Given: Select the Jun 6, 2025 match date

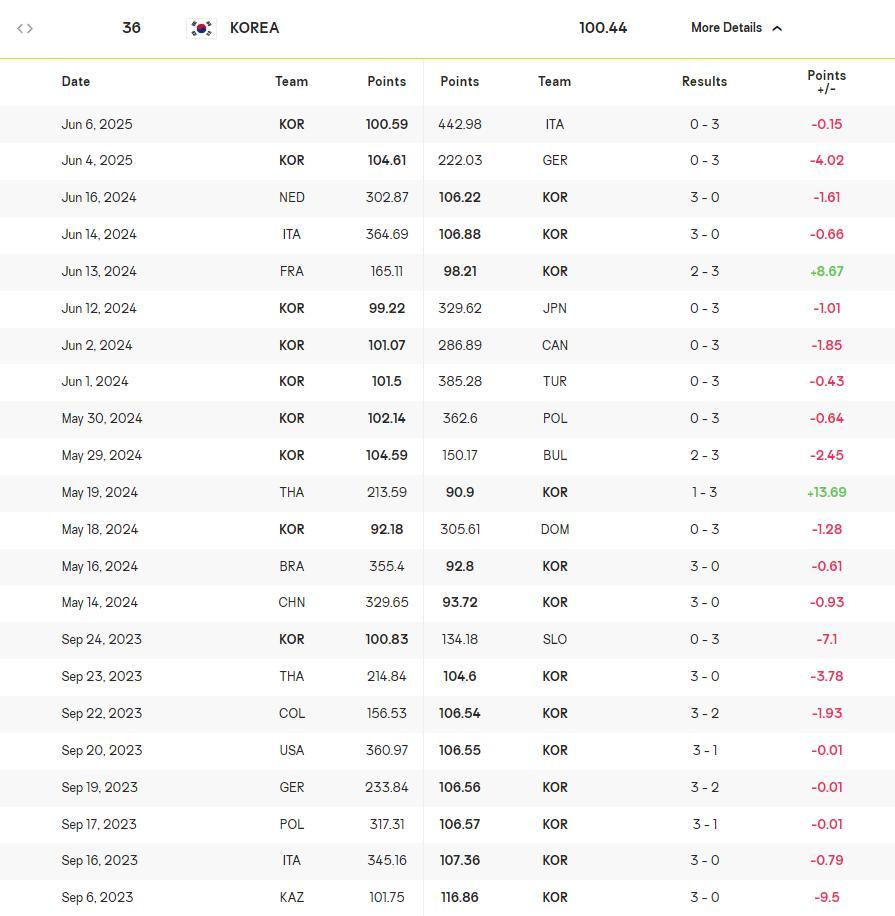Looking at the screenshot, I should click(x=97, y=124).
